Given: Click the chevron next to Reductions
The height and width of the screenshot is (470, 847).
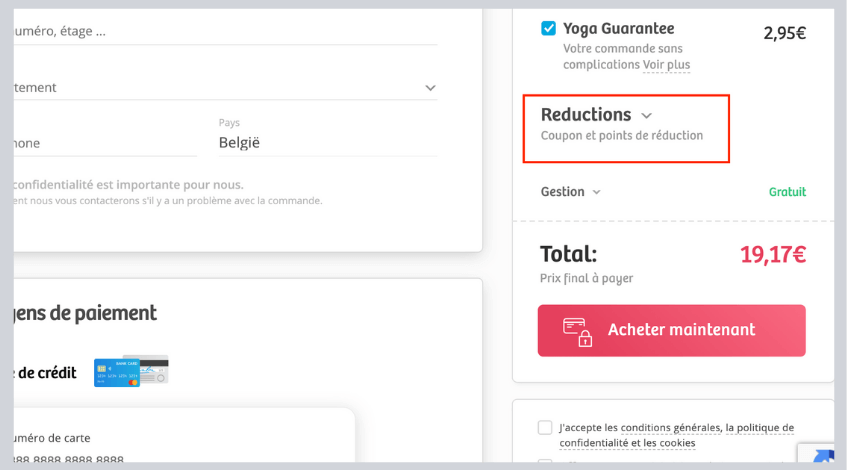Looking at the screenshot, I should (646, 116).
